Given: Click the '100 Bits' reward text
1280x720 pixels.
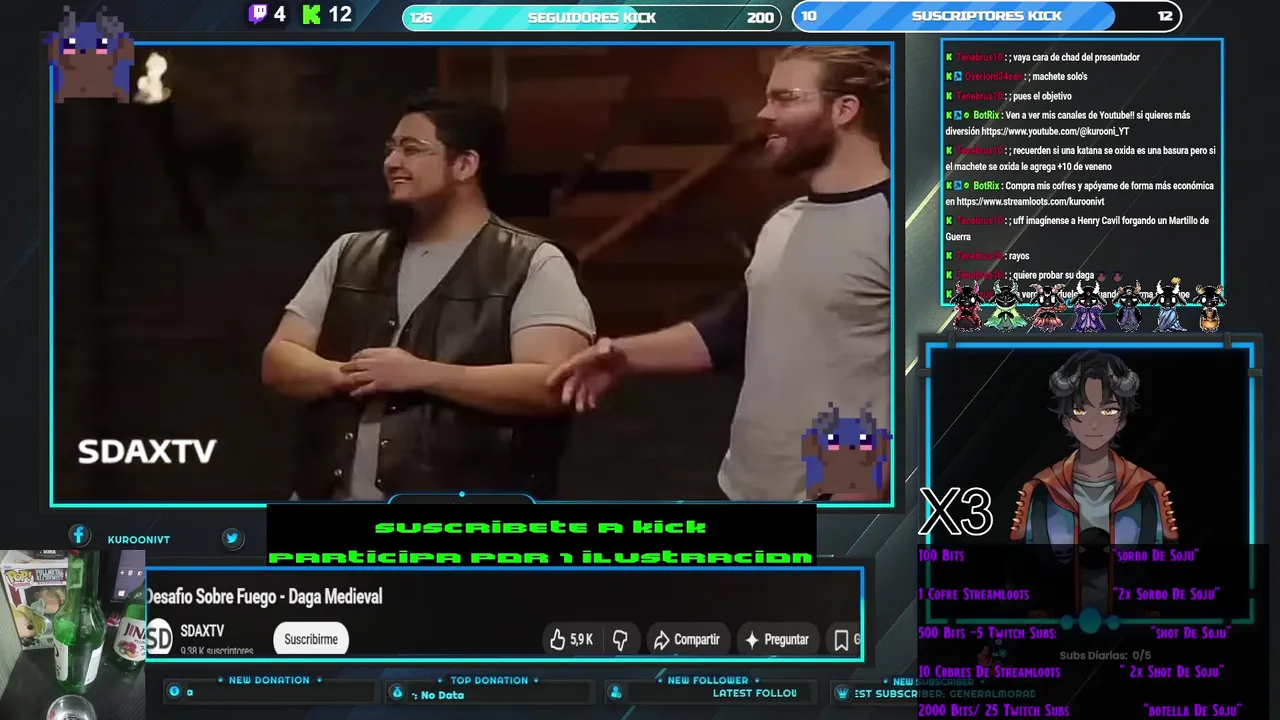Looking at the screenshot, I should click(x=941, y=555).
